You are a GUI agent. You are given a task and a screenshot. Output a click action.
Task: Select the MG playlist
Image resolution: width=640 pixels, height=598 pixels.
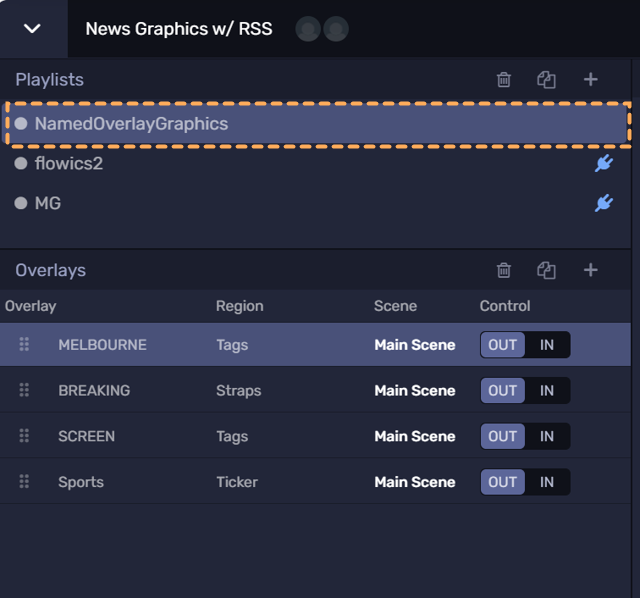[47, 203]
